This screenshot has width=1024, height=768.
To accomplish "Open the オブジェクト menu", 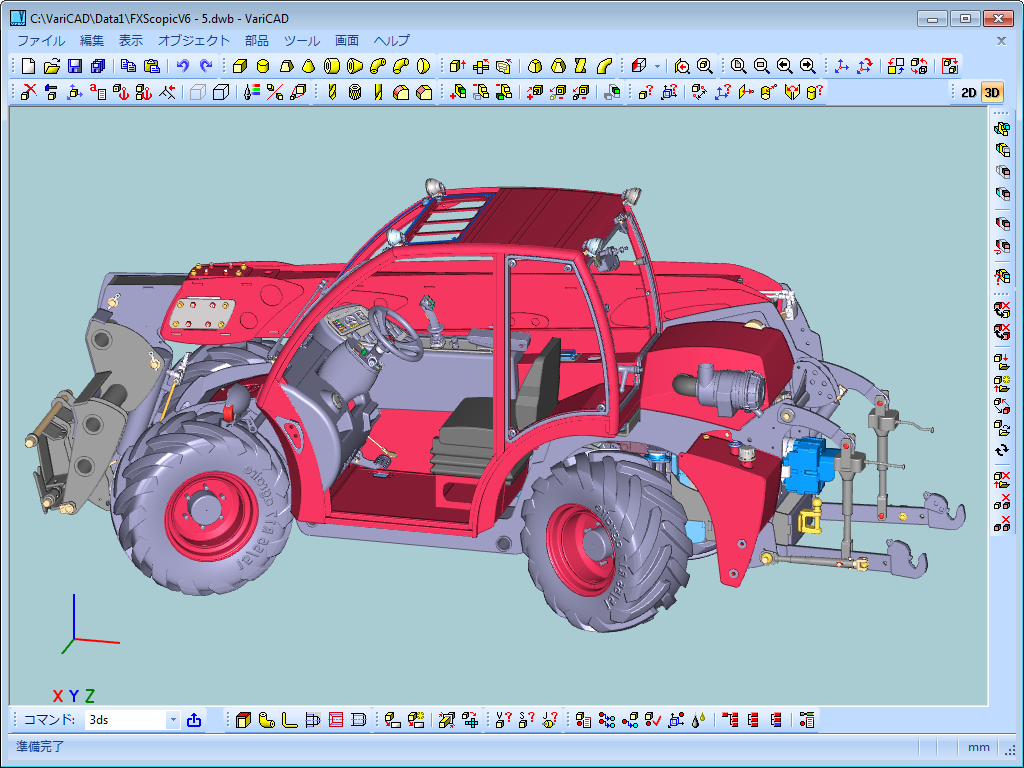I will (194, 41).
